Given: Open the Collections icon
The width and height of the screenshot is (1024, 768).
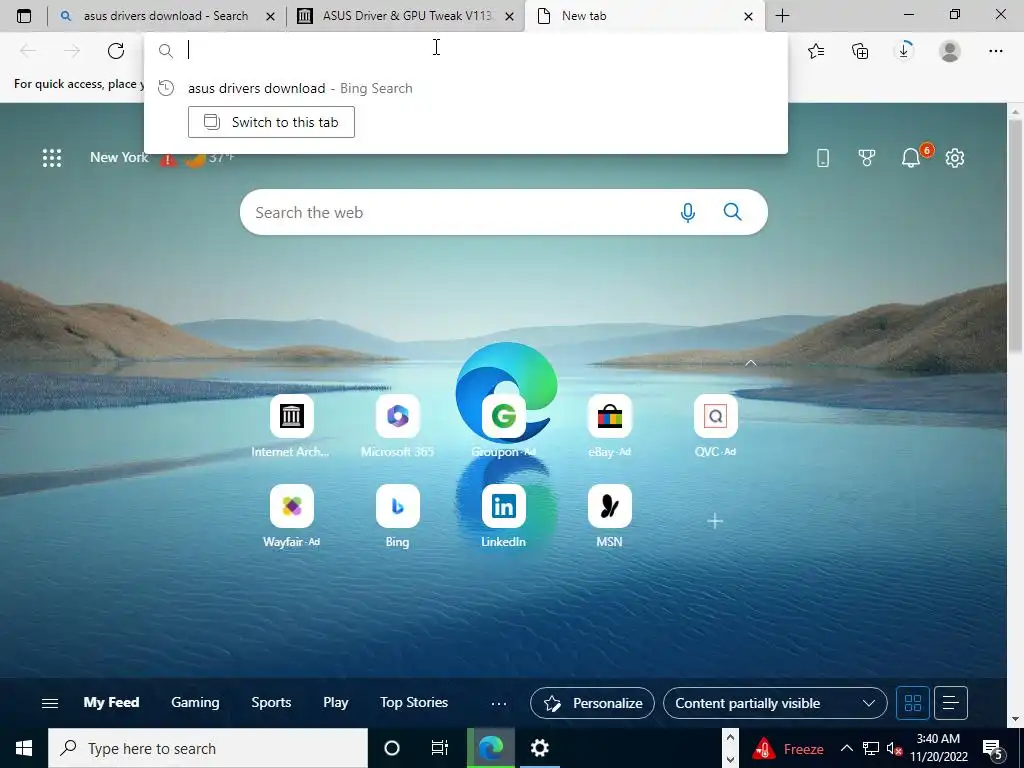Looking at the screenshot, I should click(x=860, y=51).
